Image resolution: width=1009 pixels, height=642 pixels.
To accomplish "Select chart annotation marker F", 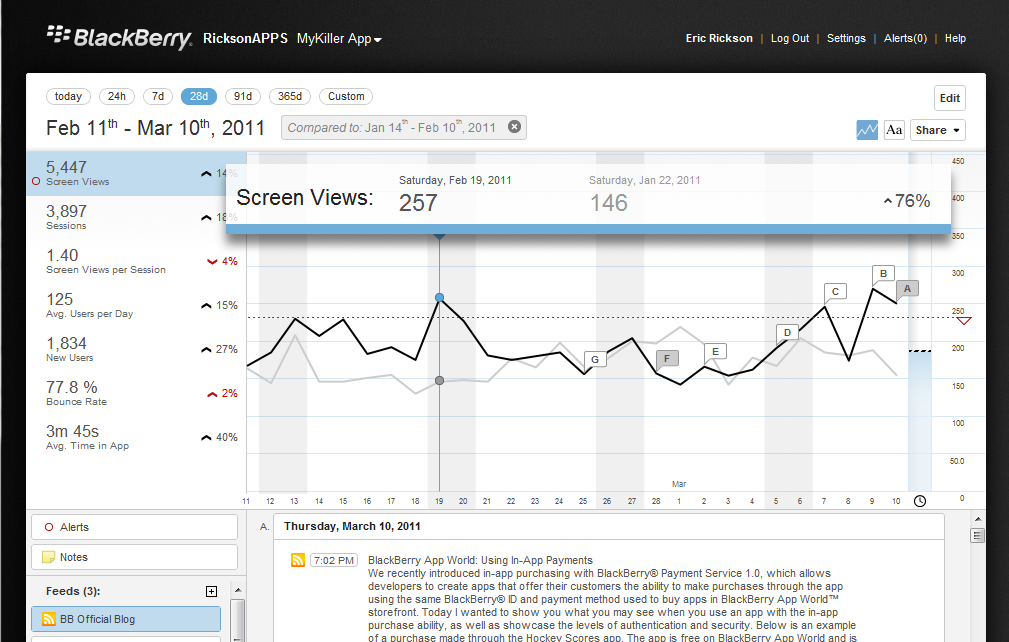I will 667,359.
